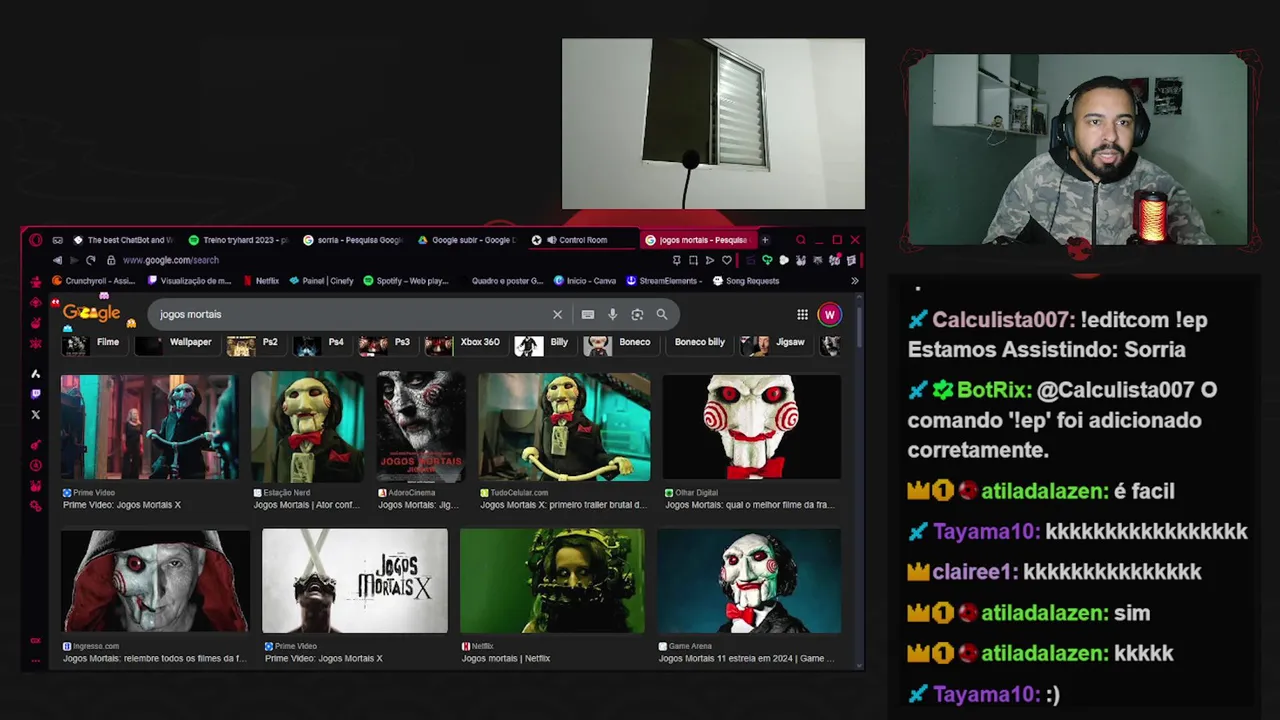Open the Google account avatar W
Screen dimensions: 1280x720
(x=829, y=315)
